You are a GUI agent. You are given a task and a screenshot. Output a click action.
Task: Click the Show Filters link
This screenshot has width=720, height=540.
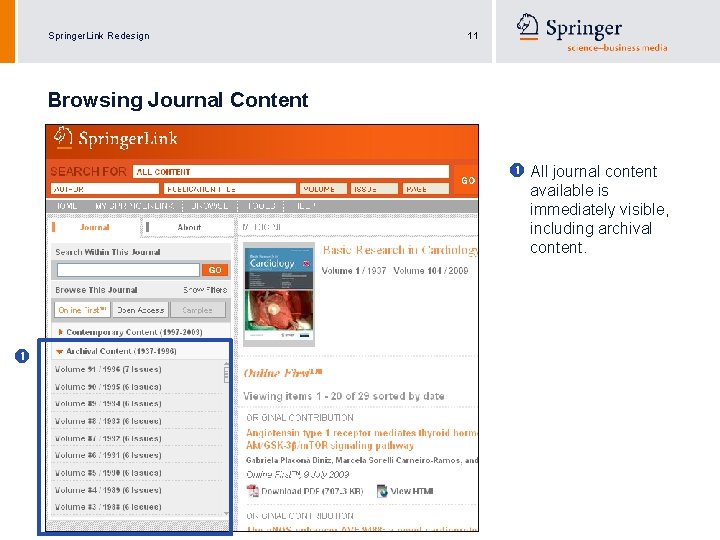205,290
